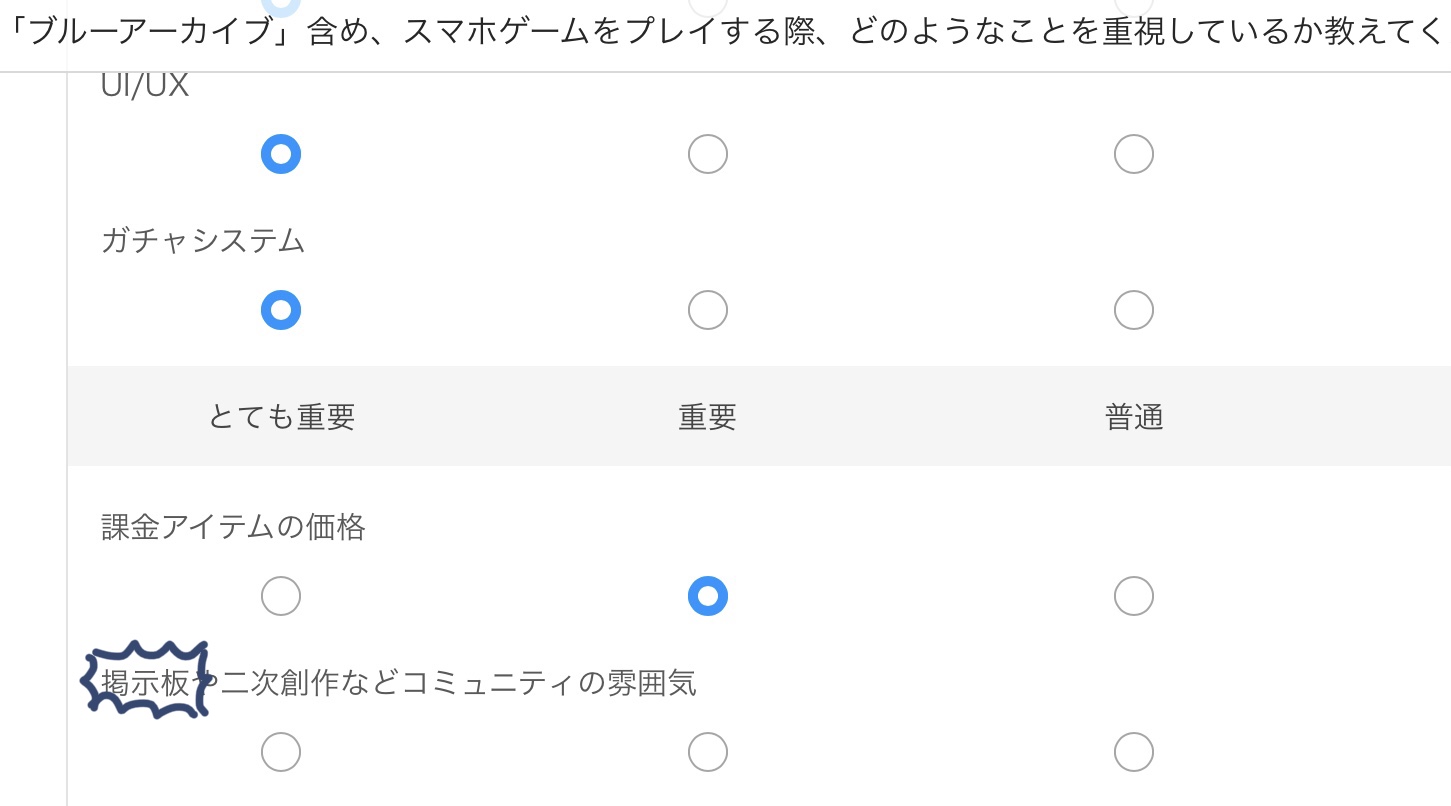Image resolution: width=1451 pixels, height=806 pixels.
Task: Select とても重要 radio for ガチャシステム
Action: (281, 310)
